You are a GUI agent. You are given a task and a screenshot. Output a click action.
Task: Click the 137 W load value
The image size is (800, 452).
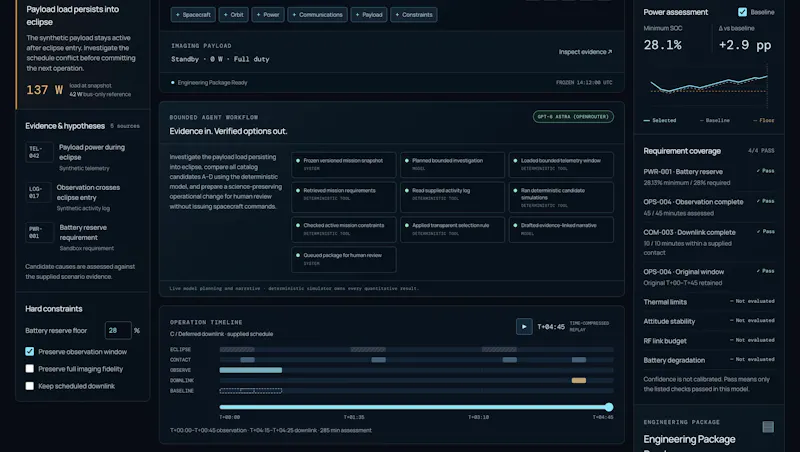pos(44,90)
